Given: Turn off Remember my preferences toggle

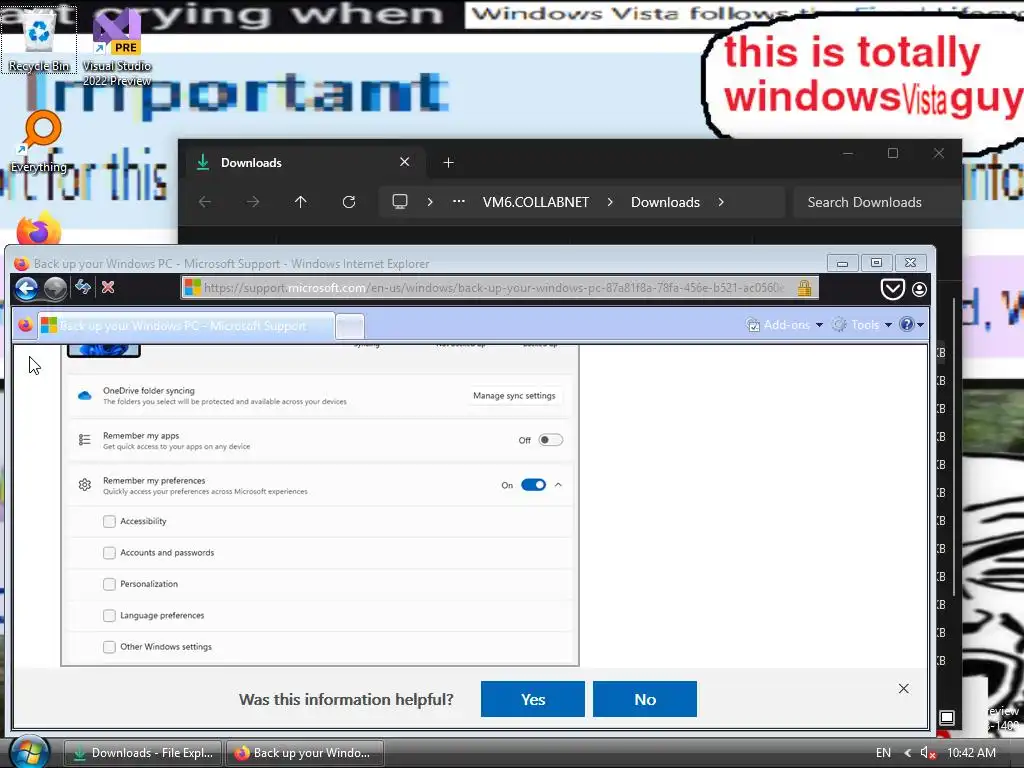Looking at the screenshot, I should pos(534,485).
